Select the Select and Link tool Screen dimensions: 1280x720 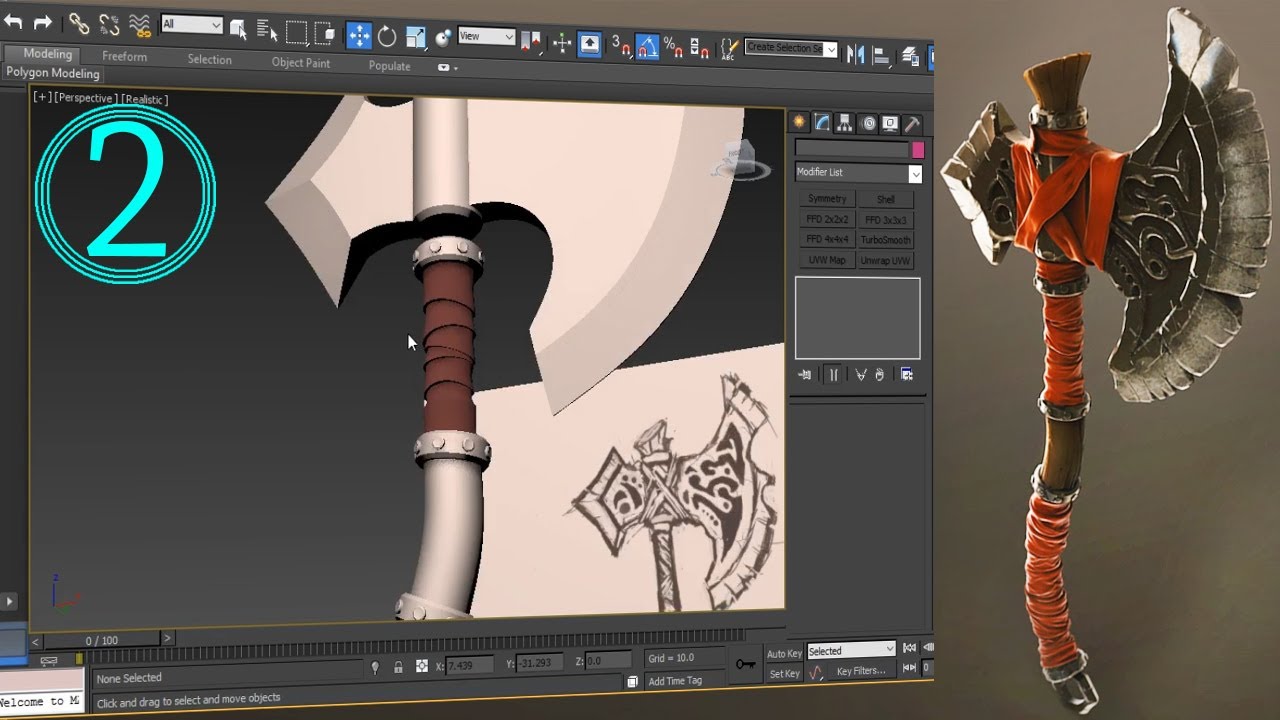(79, 24)
